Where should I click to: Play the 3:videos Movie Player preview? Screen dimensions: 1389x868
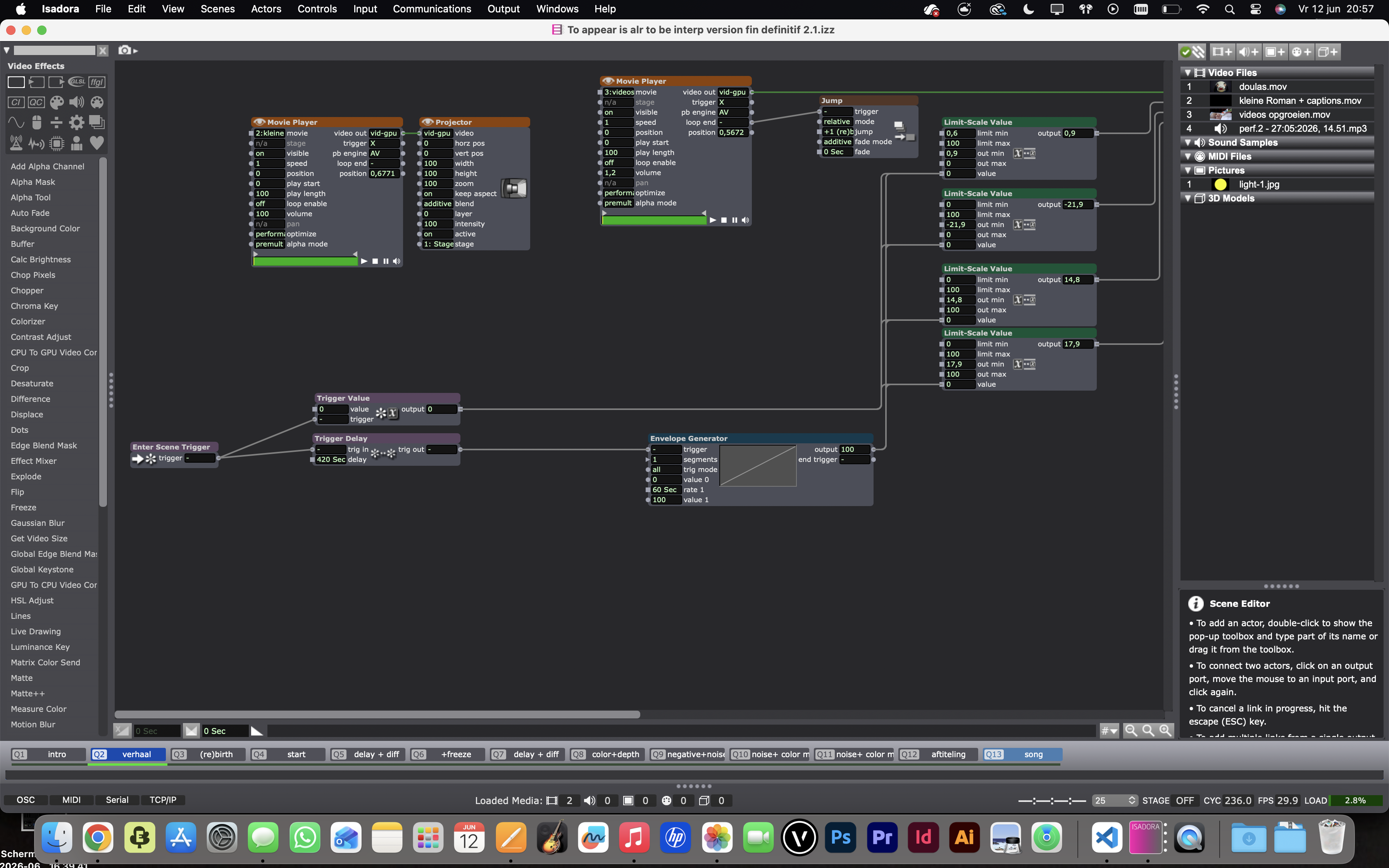pos(713,220)
